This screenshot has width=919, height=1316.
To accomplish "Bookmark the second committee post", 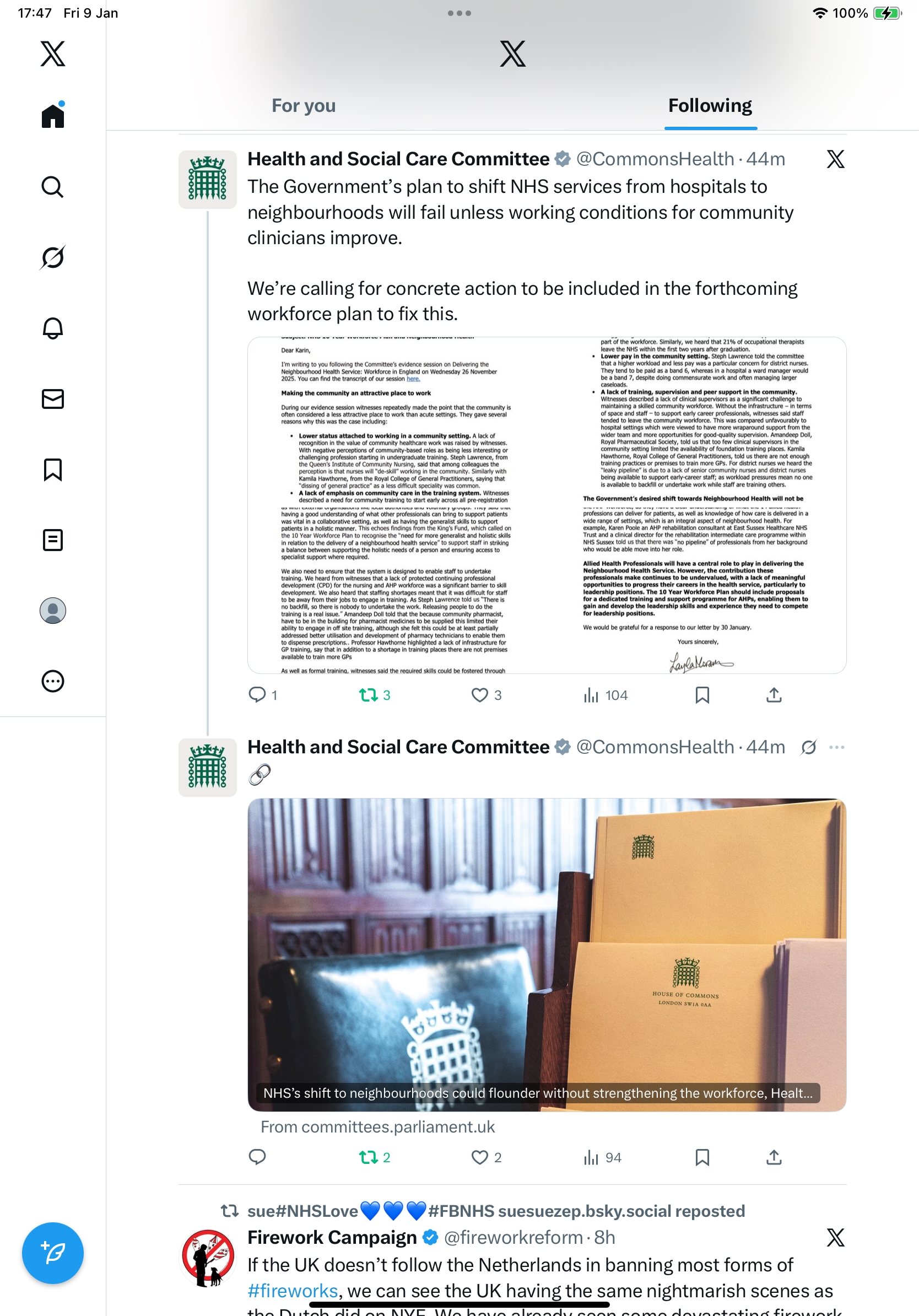I will coord(702,1158).
